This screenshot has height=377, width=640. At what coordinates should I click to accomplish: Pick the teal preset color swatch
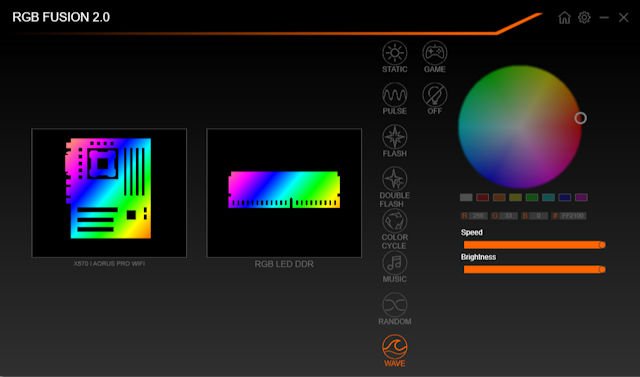tap(548, 197)
